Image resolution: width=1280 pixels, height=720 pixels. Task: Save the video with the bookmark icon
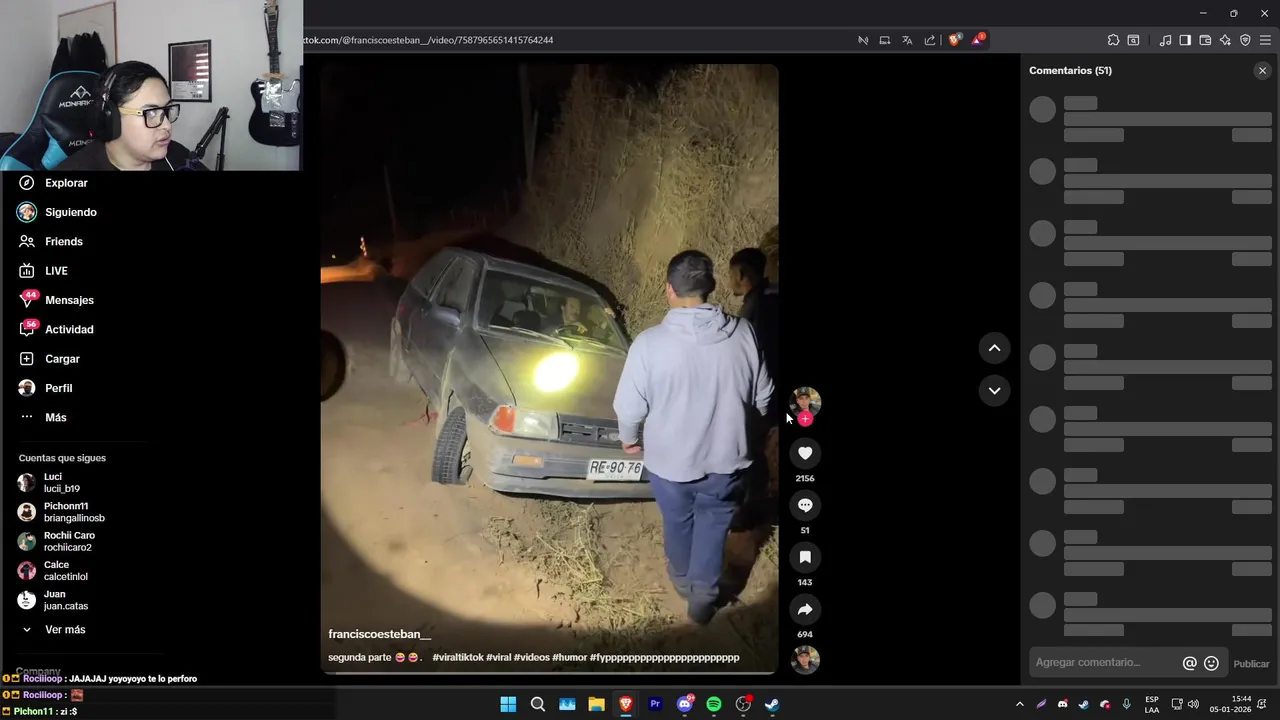pyautogui.click(x=805, y=557)
